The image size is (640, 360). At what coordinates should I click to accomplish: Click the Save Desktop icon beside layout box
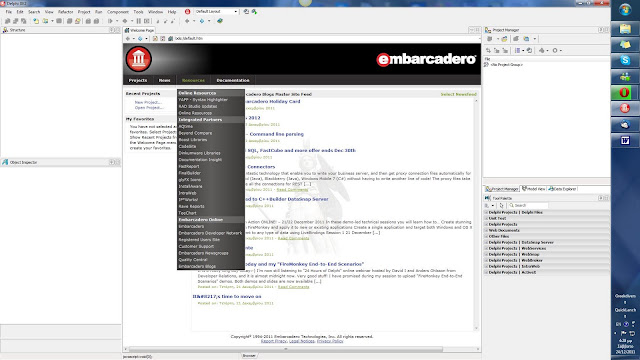pyautogui.click(x=246, y=11)
